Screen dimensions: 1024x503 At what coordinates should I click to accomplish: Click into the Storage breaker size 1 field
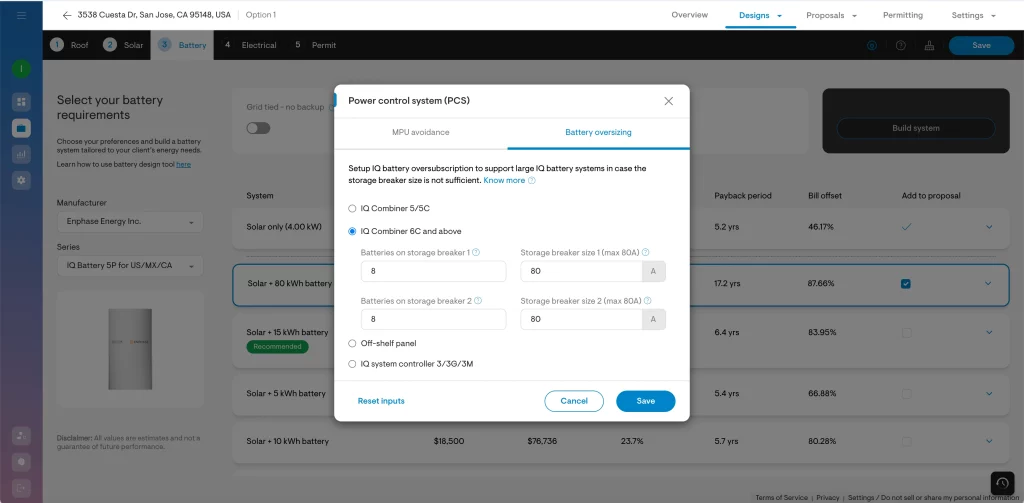point(581,272)
